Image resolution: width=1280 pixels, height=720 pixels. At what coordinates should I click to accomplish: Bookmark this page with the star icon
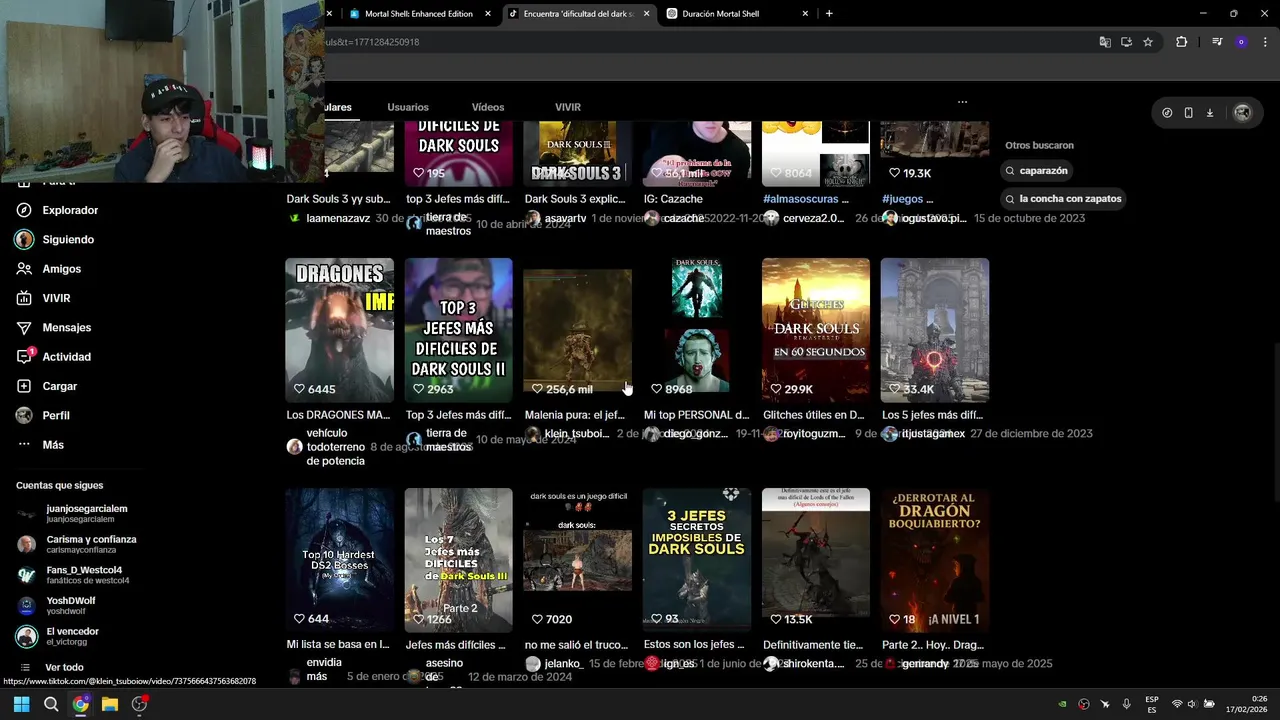coord(1148,42)
